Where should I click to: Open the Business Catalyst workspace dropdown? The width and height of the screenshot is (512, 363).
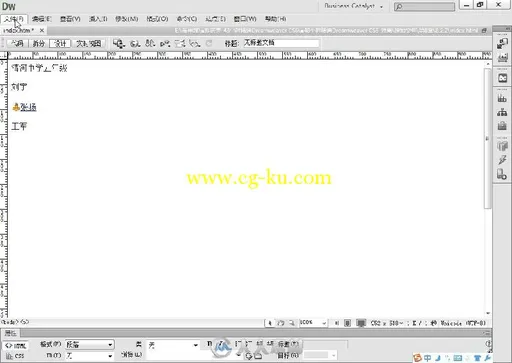[353, 6]
